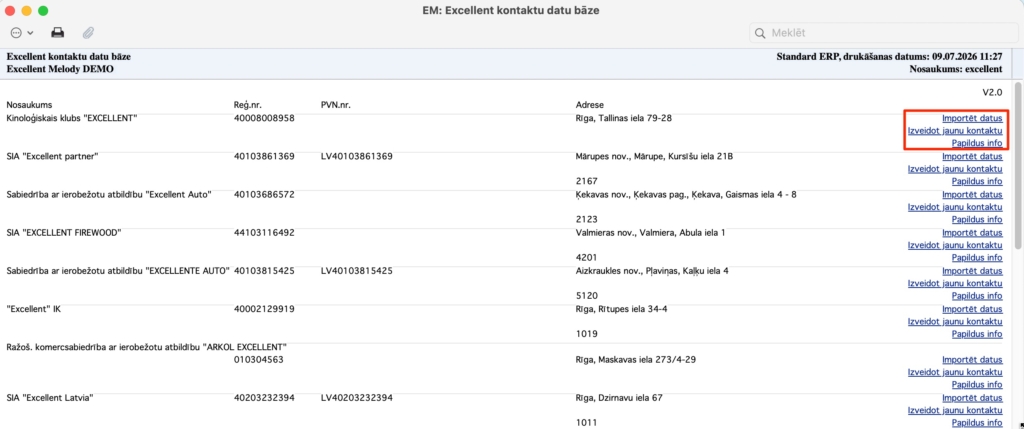
Task: Importēt datus for SIA "Excellent partner"
Action: tap(972, 156)
